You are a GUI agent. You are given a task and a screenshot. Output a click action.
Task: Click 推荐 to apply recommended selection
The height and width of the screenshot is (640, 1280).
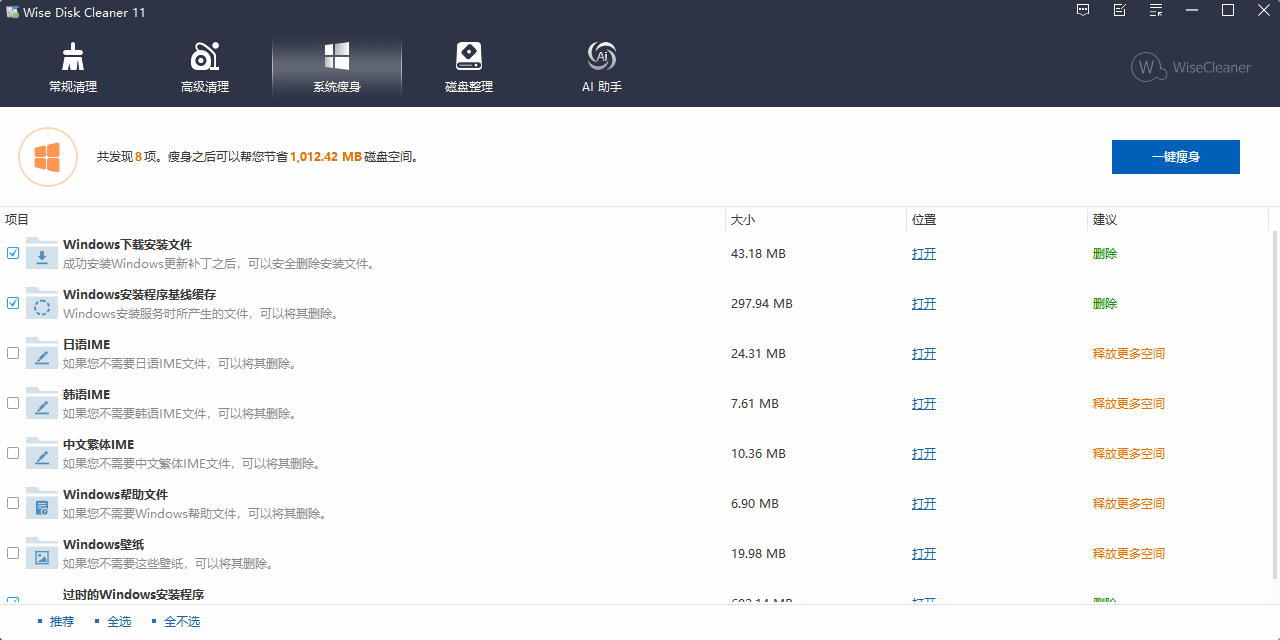click(62, 622)
